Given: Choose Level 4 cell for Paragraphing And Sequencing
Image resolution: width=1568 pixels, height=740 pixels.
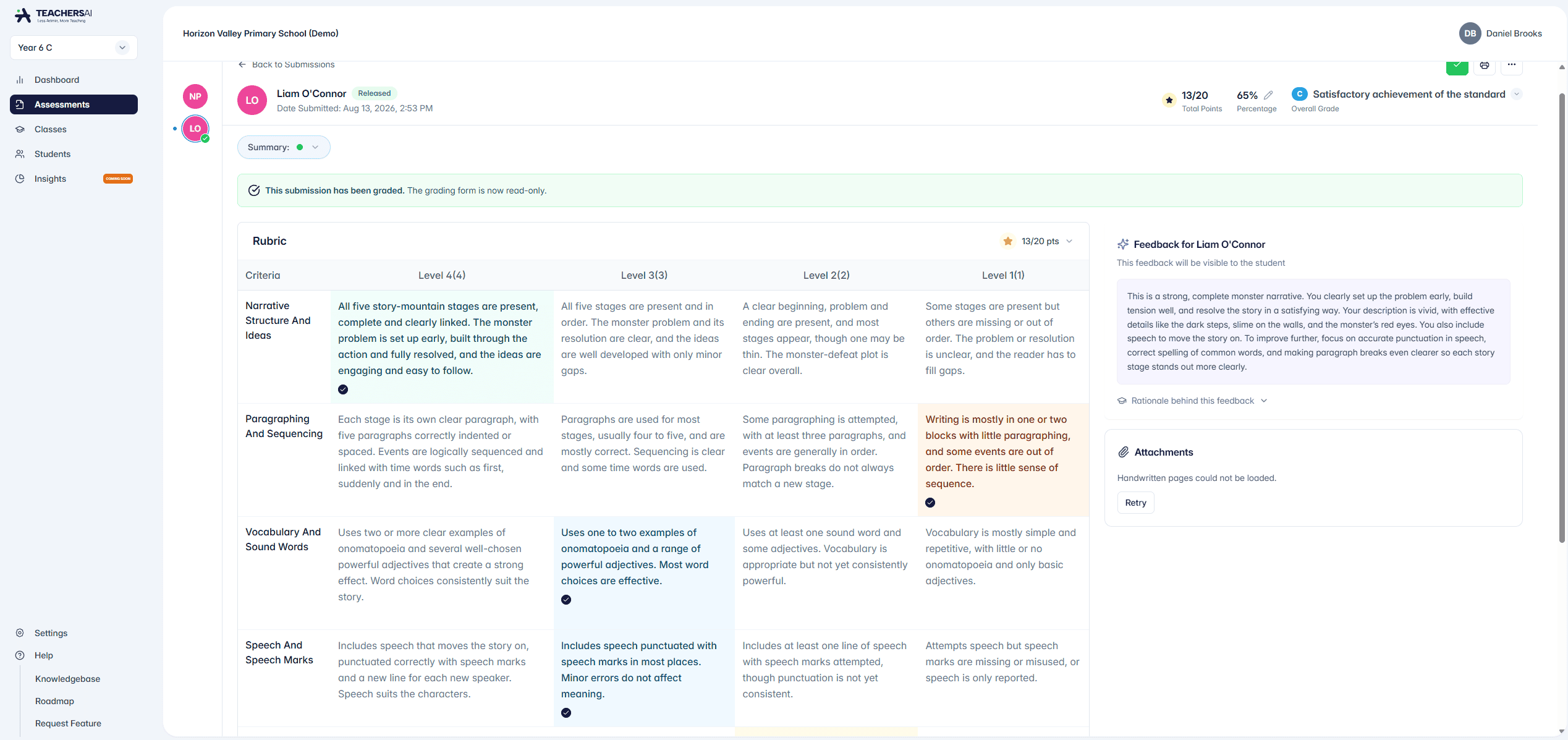Looking at the screenshot, I should coord(441,460).
